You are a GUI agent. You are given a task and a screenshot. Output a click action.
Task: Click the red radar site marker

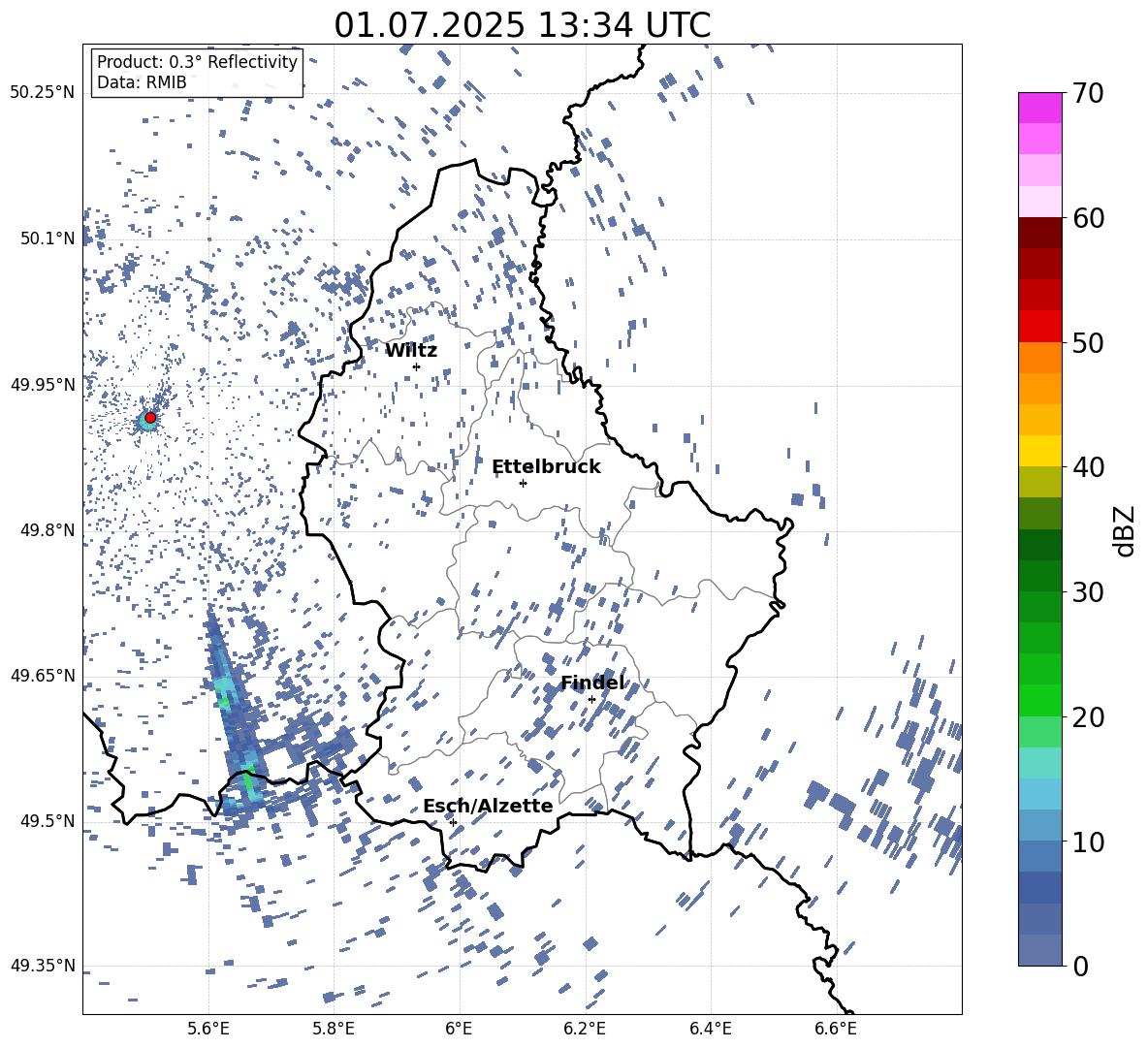point(150,417)
